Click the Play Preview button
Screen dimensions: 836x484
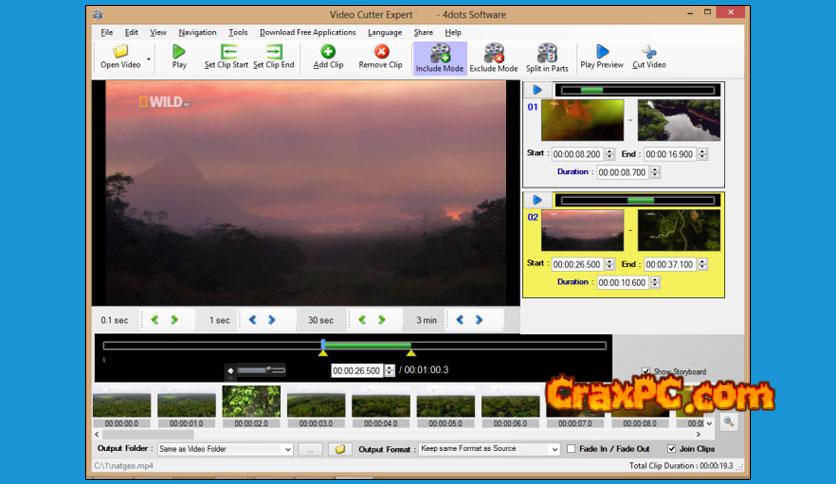[602, 52]
